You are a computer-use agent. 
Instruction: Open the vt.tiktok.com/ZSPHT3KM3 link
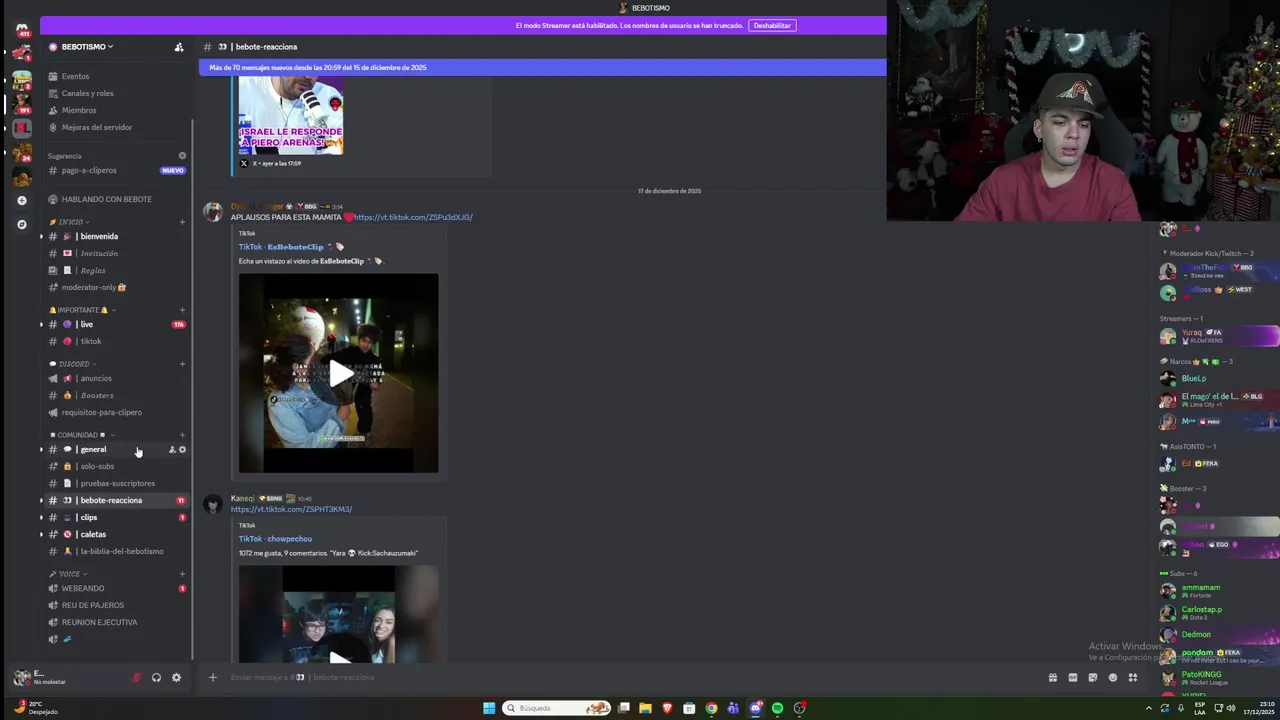pyautogui.click(x=291, y=509)
